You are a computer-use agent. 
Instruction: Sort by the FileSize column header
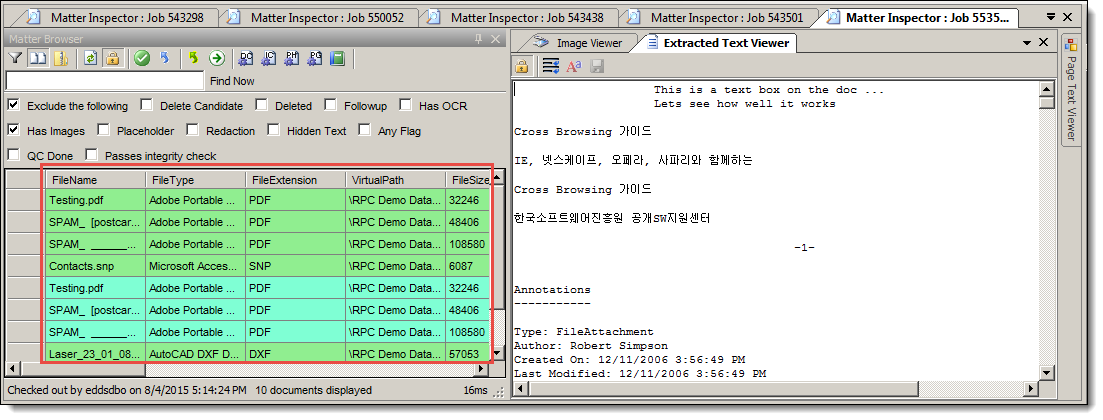468,180
